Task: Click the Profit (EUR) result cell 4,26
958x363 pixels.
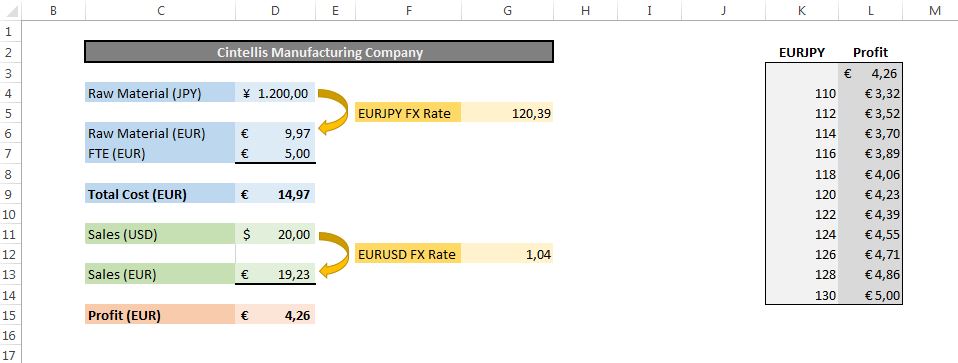Action: (276, 315)
